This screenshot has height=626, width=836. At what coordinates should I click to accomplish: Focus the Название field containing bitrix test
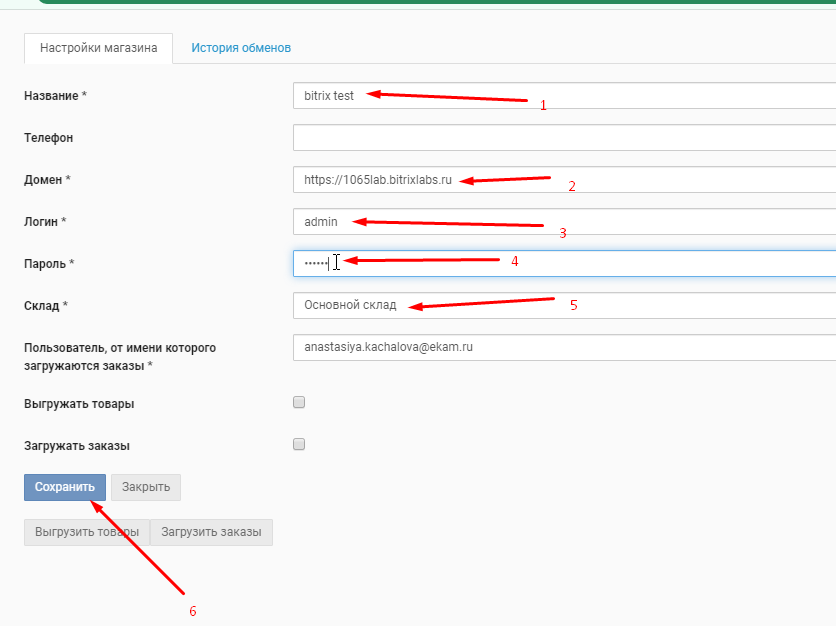[564, 95]
